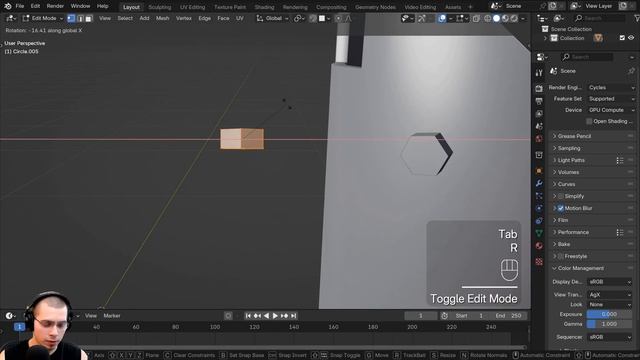Toggle the snapping magnet icon
Screen dimensions: 640x360
click(x=313, y=18)
